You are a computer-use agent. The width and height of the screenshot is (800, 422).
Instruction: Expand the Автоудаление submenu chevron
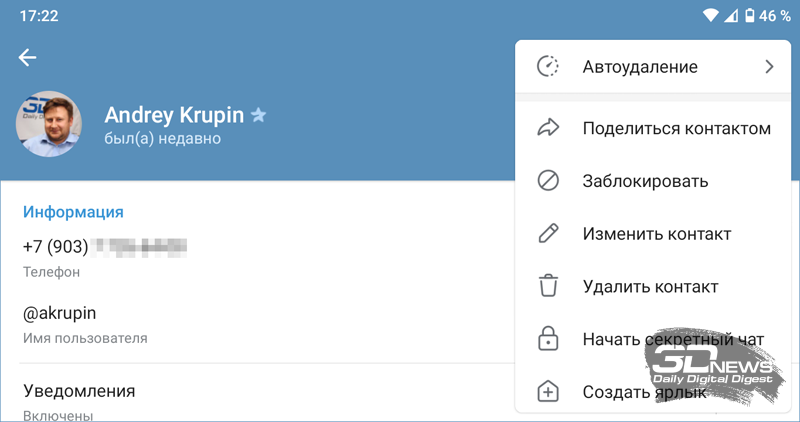769,67
